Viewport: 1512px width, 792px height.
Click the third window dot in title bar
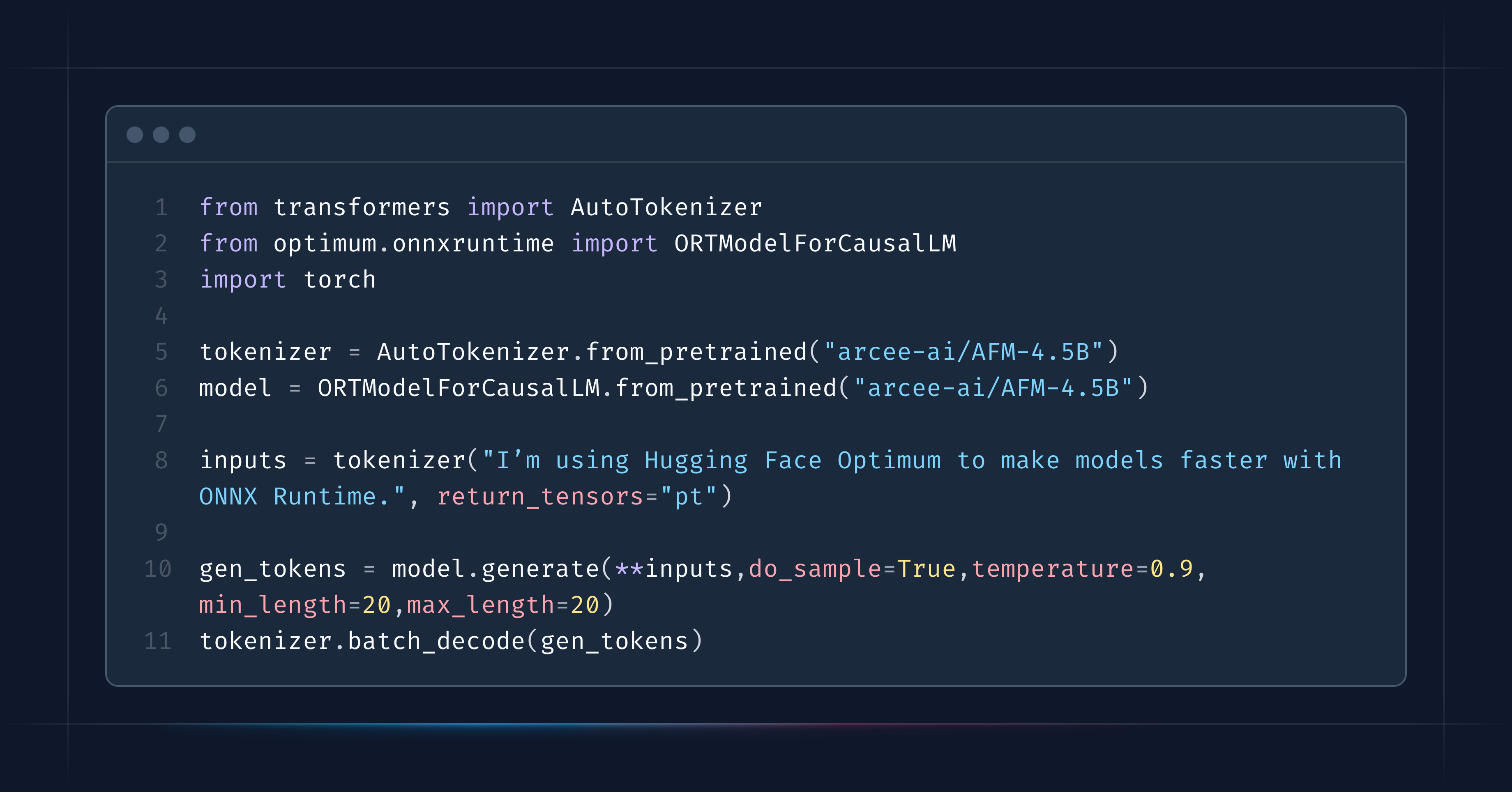point(187,135)
